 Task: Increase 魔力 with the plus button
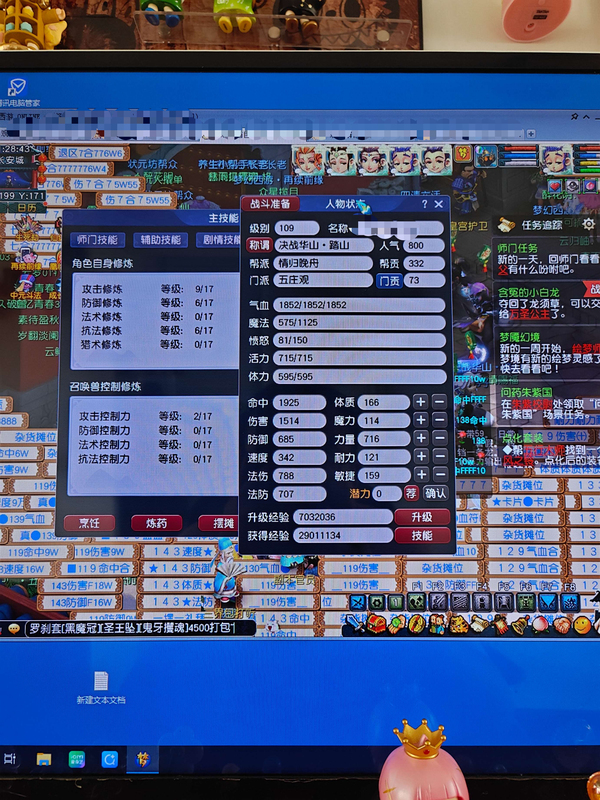(x=420, y=420)
